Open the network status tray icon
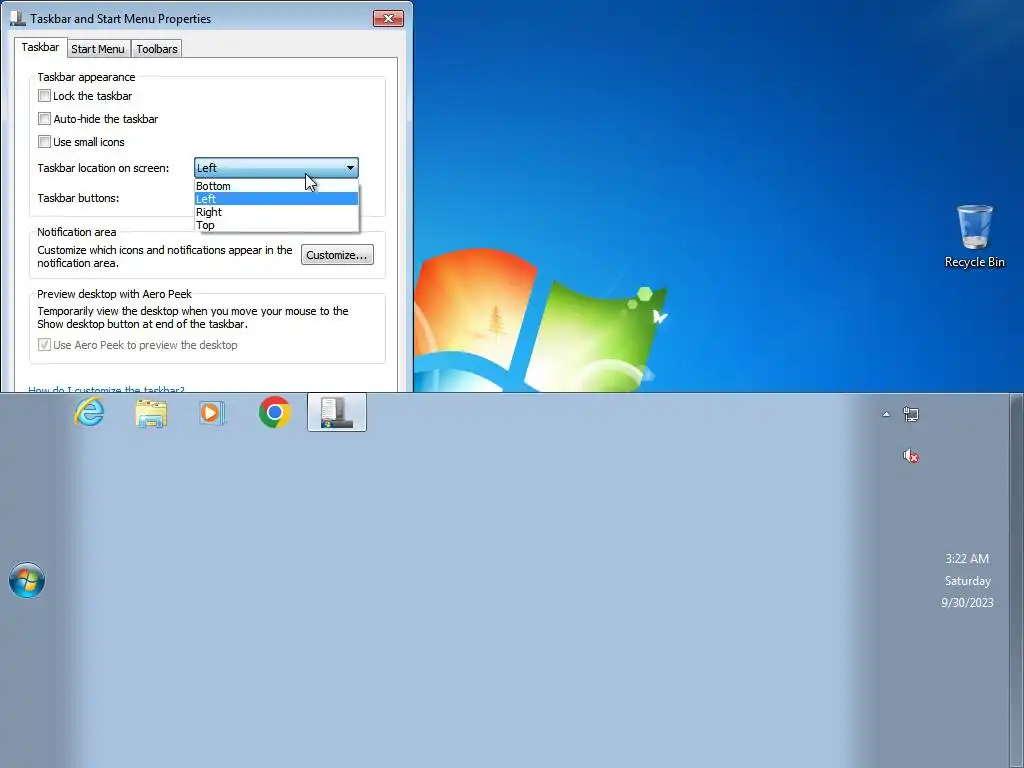Screen dimensions: 1024x768 [911, 413]
